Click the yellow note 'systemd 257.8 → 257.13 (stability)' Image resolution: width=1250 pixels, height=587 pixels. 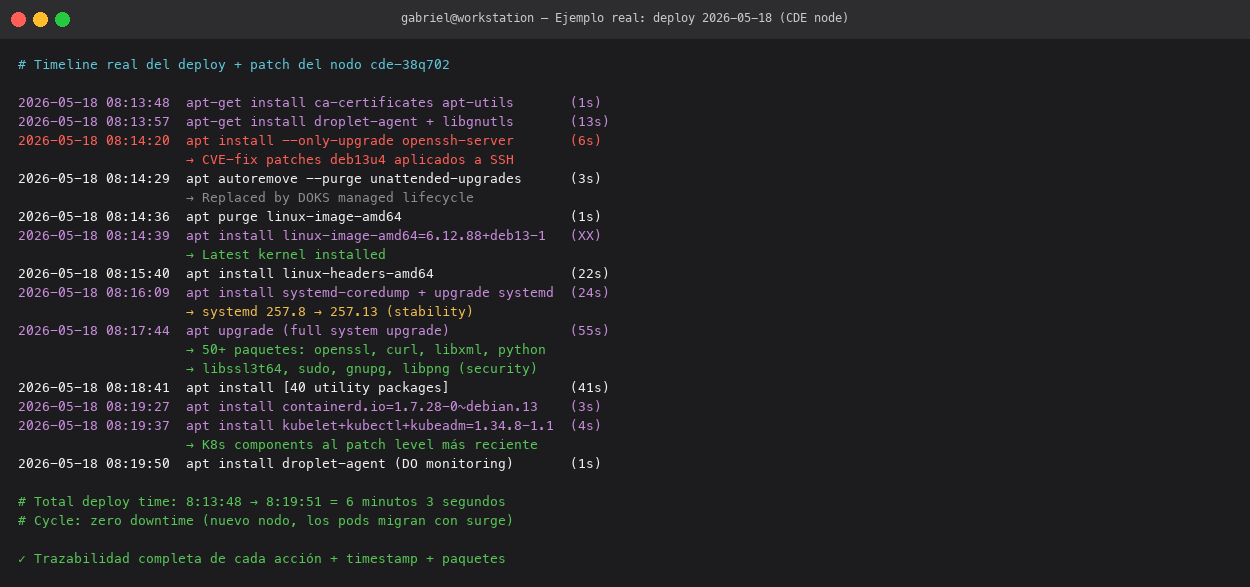[330, 312]
